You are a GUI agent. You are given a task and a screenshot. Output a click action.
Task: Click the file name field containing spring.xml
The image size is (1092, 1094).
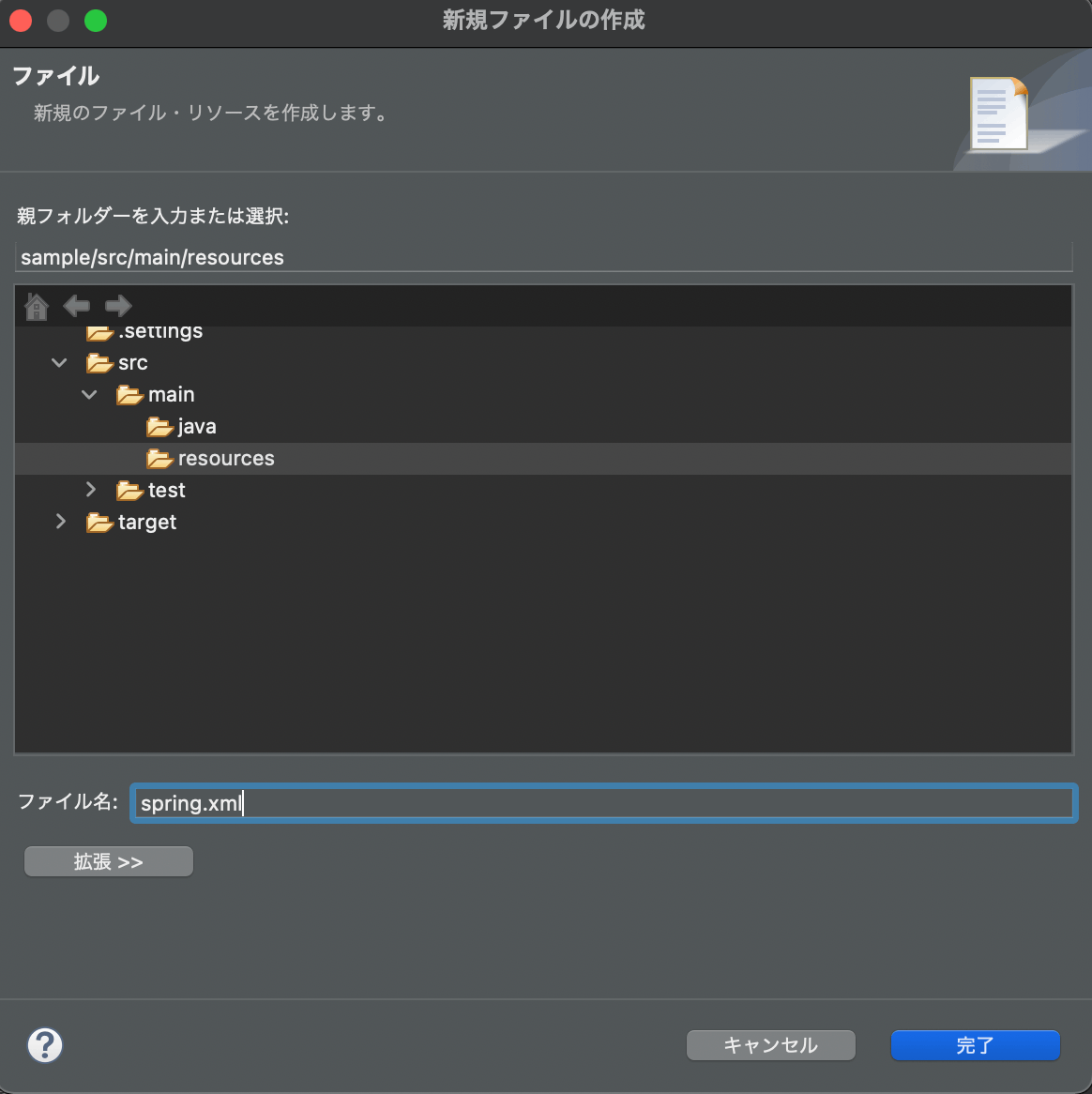pos(603,803)
